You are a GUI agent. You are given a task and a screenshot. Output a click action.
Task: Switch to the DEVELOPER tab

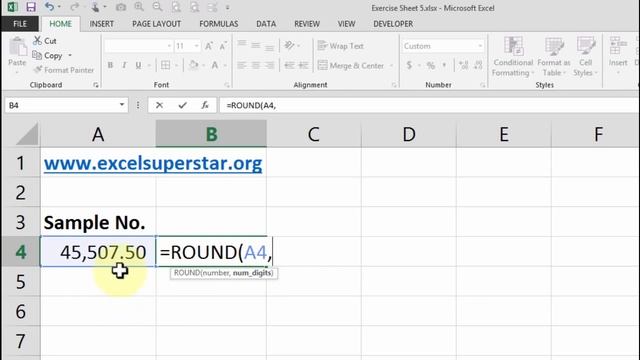pos(393,24)
